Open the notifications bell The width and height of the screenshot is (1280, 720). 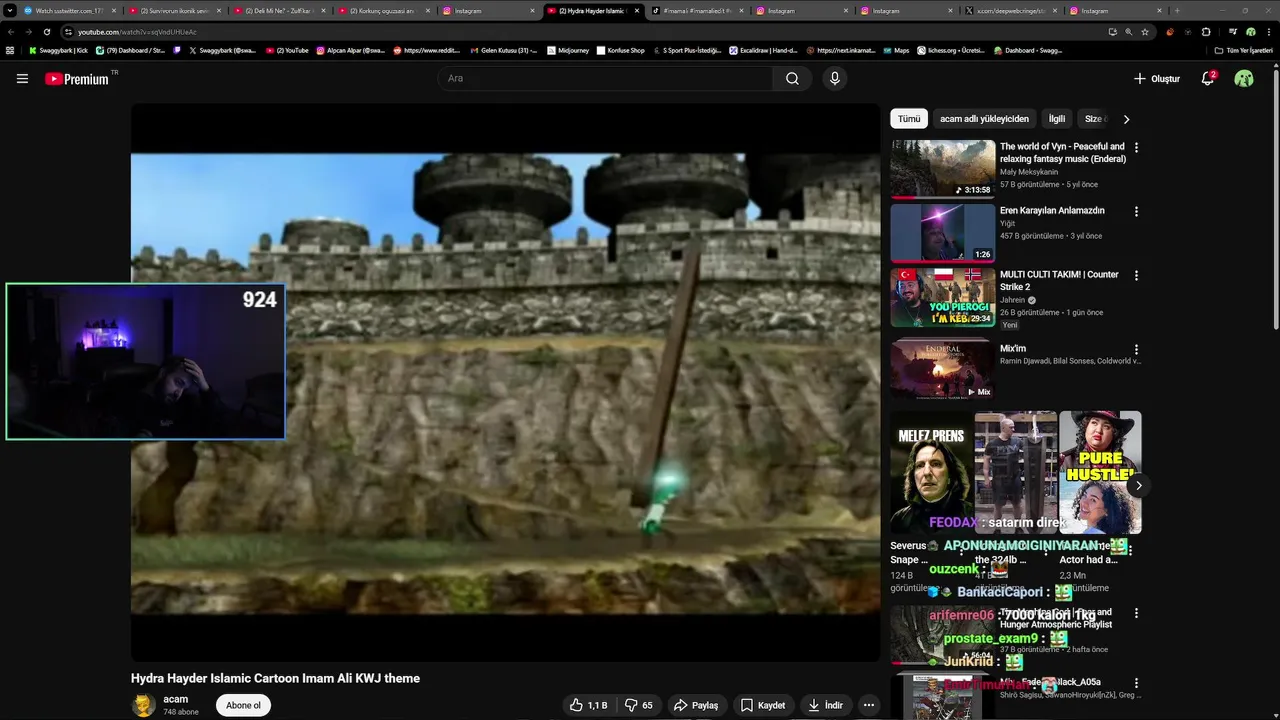click(x=1208, y=78)
